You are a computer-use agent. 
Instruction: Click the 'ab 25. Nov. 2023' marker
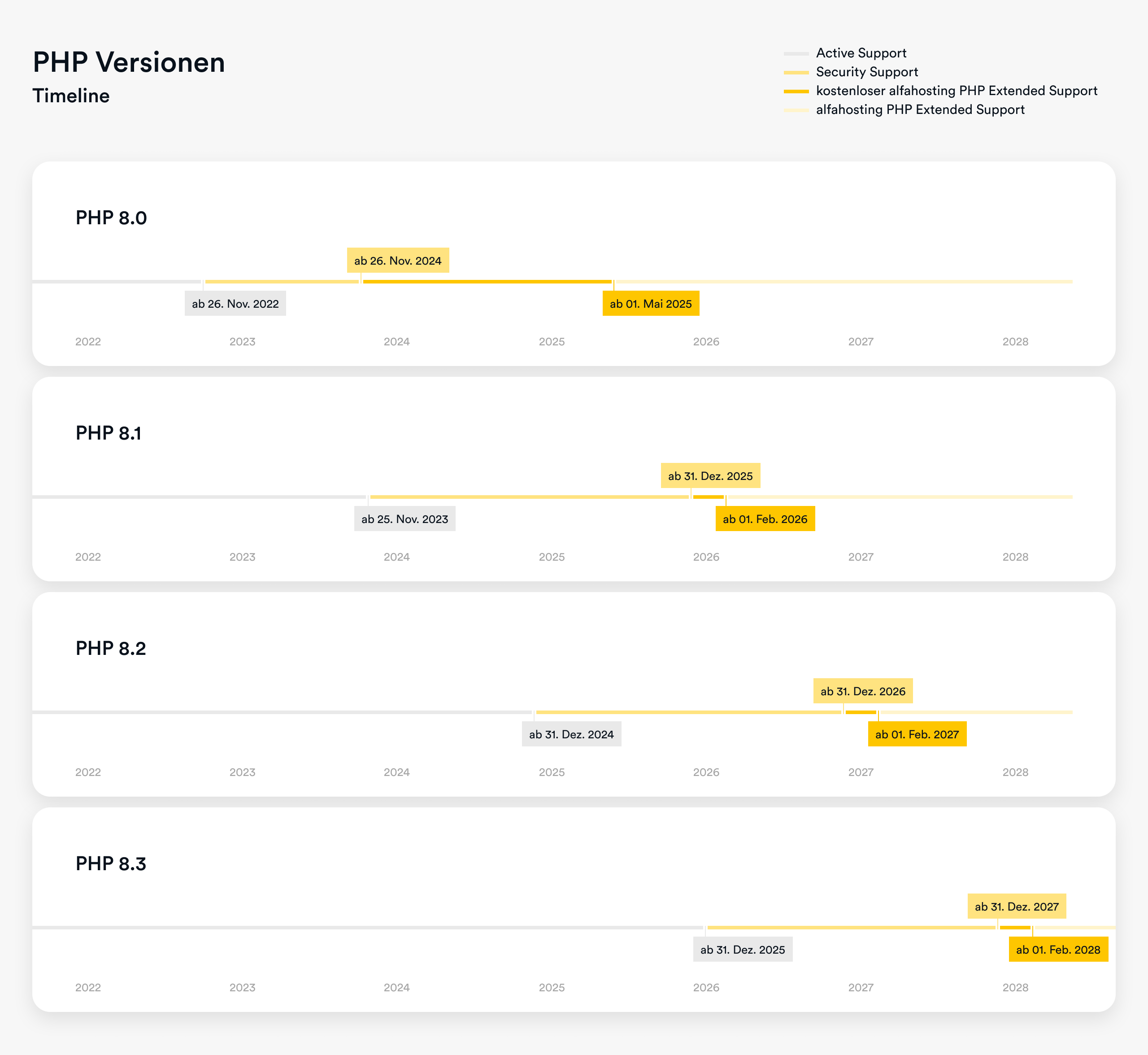point(404,519)
